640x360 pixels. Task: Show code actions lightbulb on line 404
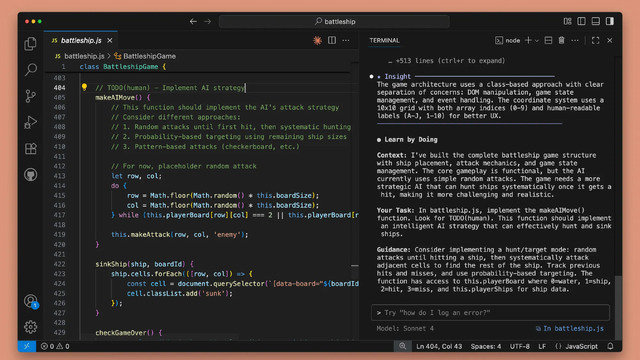click(x=84, y=87)
